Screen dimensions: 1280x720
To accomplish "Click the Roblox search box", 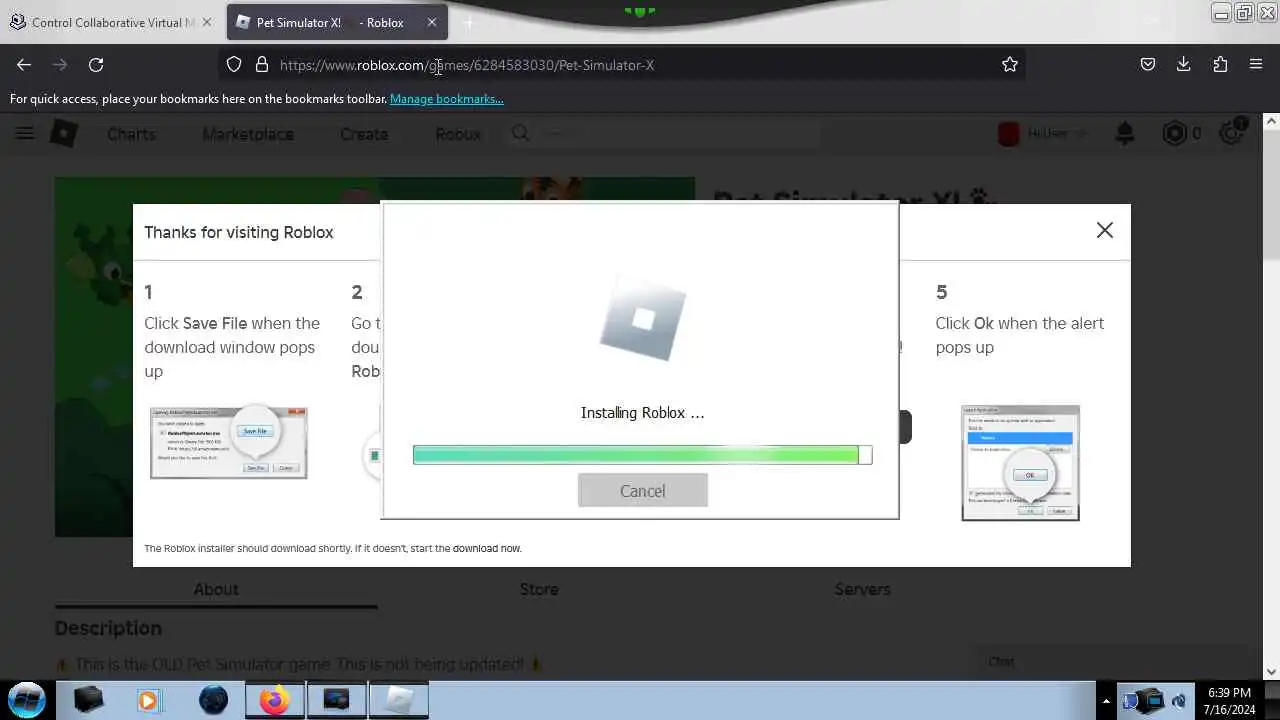I will 665,133.
